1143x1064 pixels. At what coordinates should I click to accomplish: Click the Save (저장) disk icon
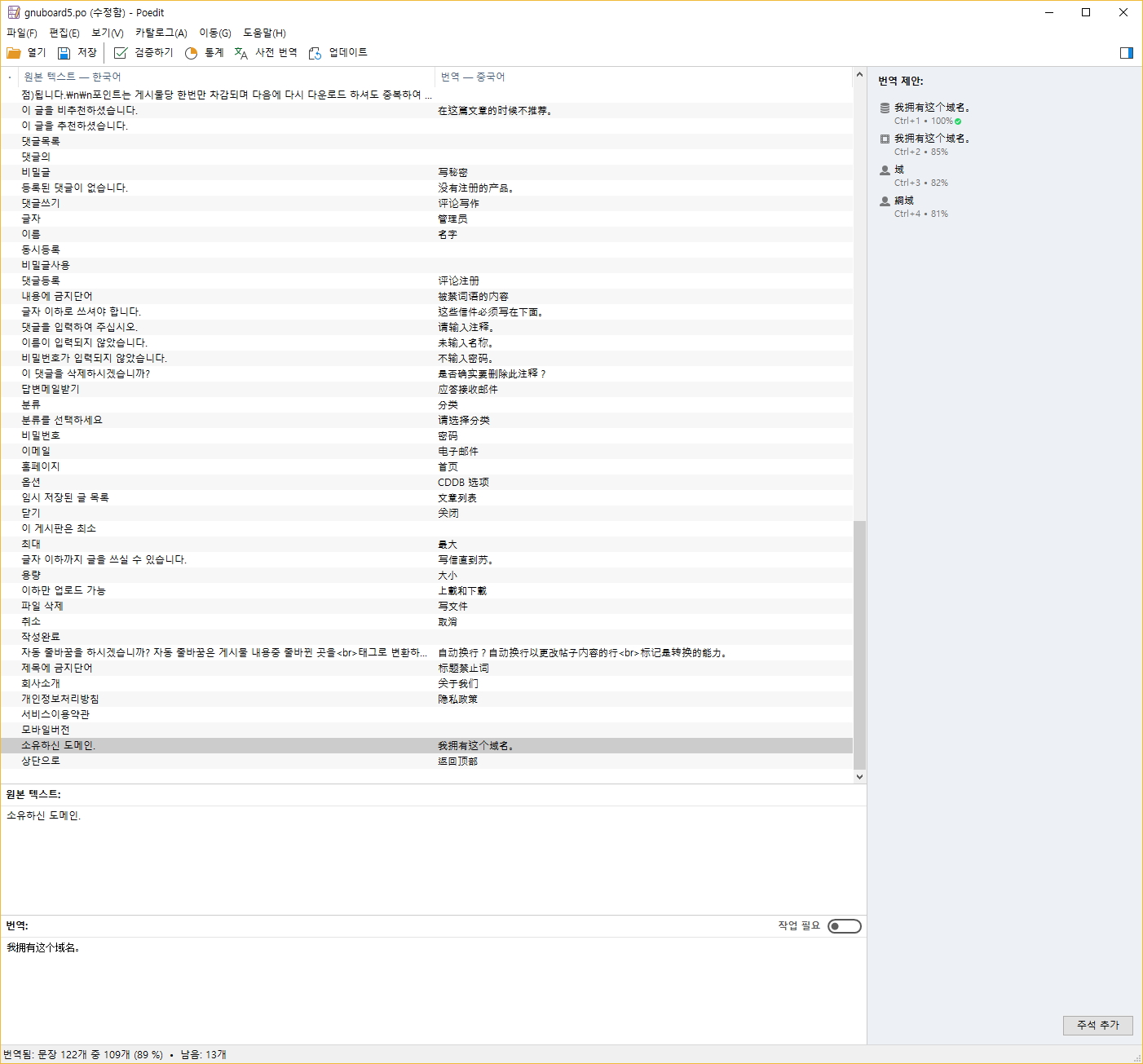(x=64, y=53)
